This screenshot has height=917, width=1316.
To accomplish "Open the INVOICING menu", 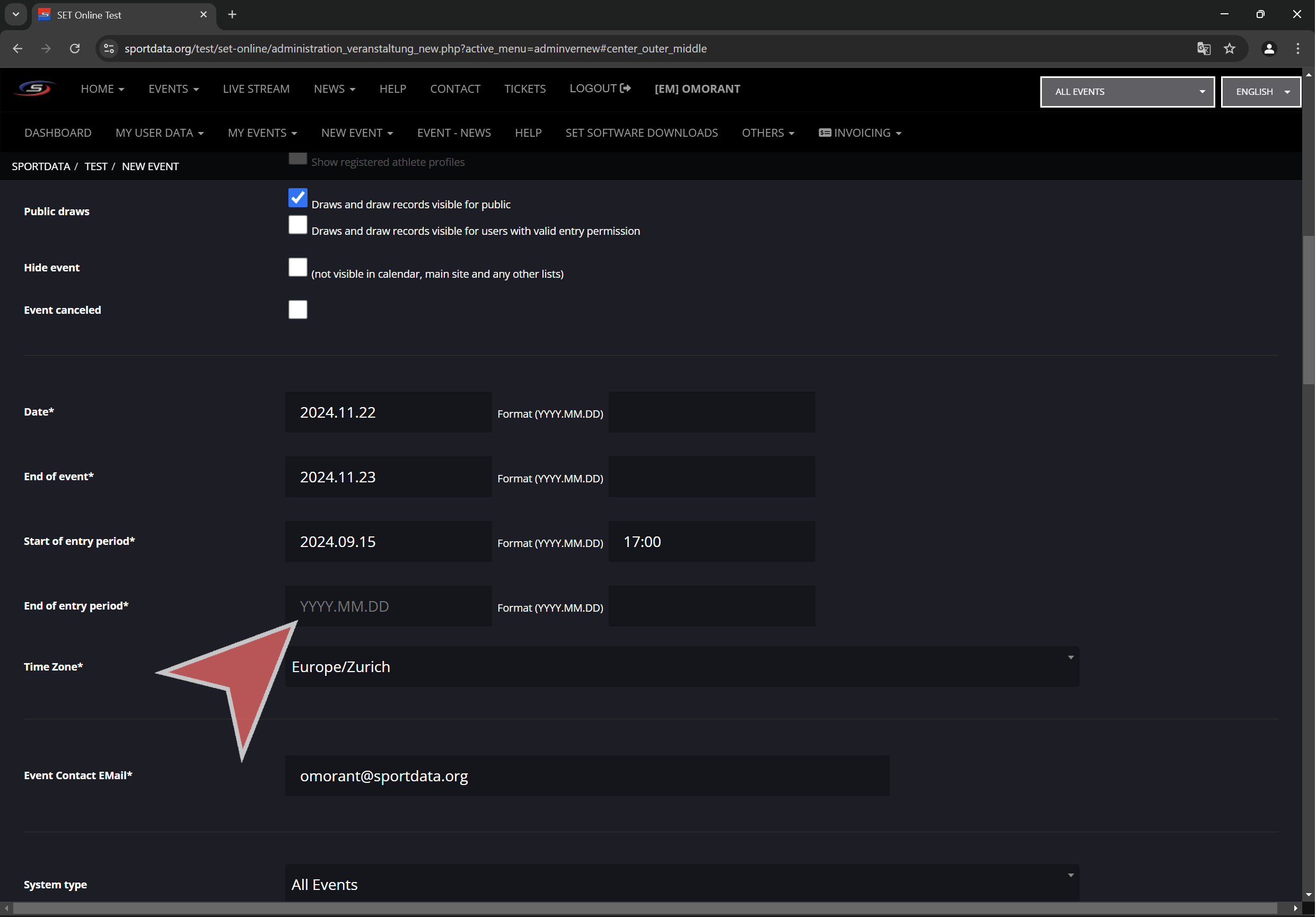I will 860,133.
